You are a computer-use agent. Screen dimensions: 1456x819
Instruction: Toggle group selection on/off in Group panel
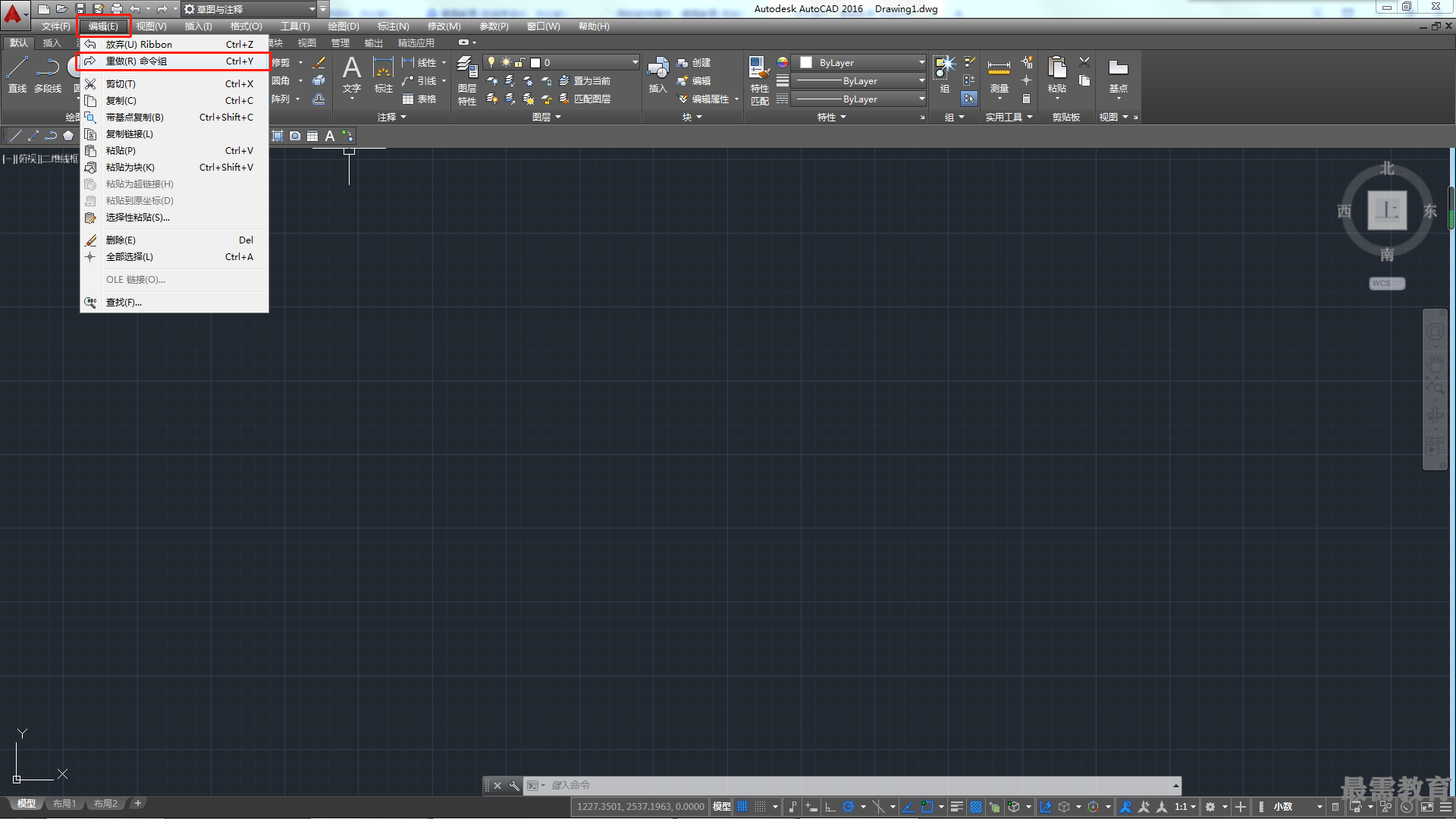pos(969,99)
